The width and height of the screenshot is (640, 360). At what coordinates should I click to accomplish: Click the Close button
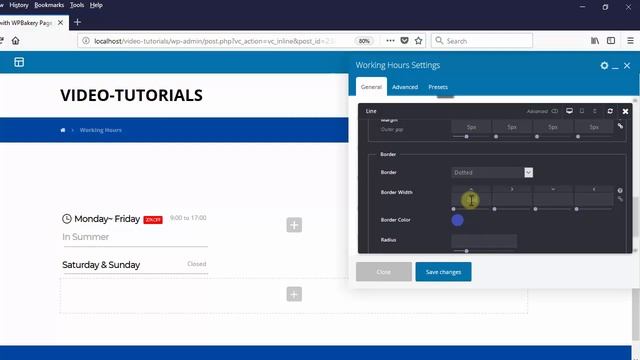(384, 272)
